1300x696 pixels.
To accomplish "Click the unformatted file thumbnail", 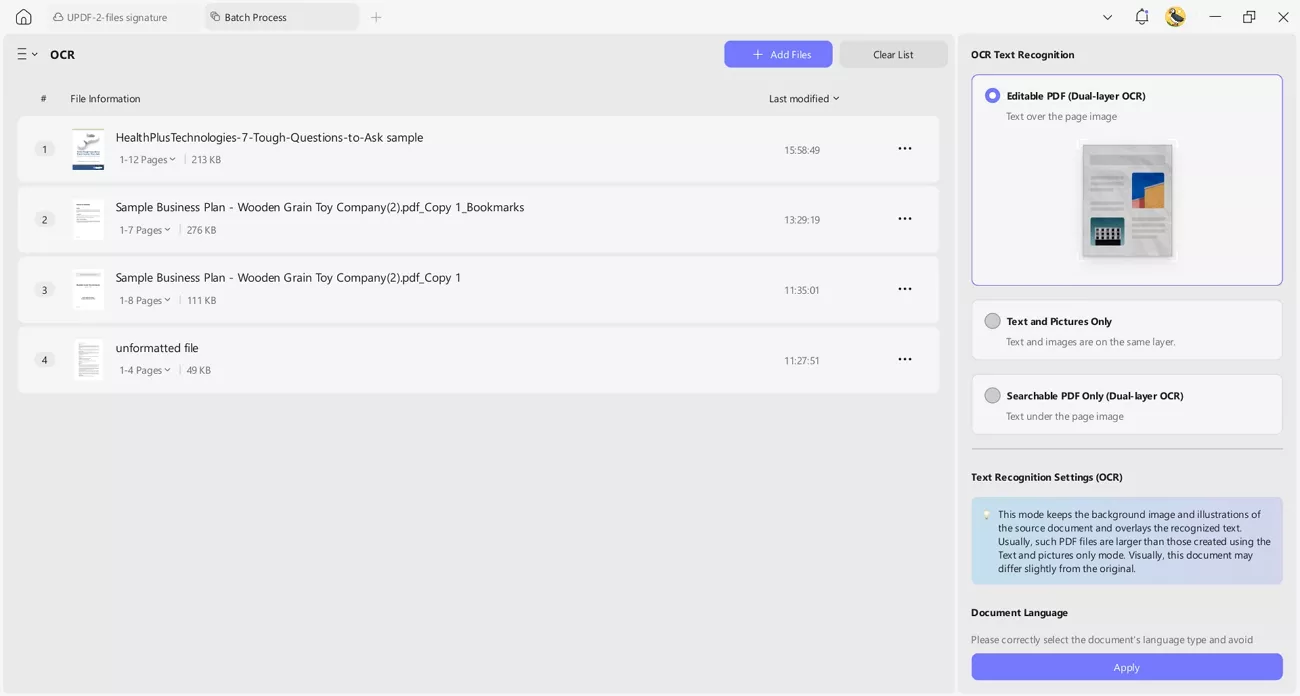I will (88, 359).
